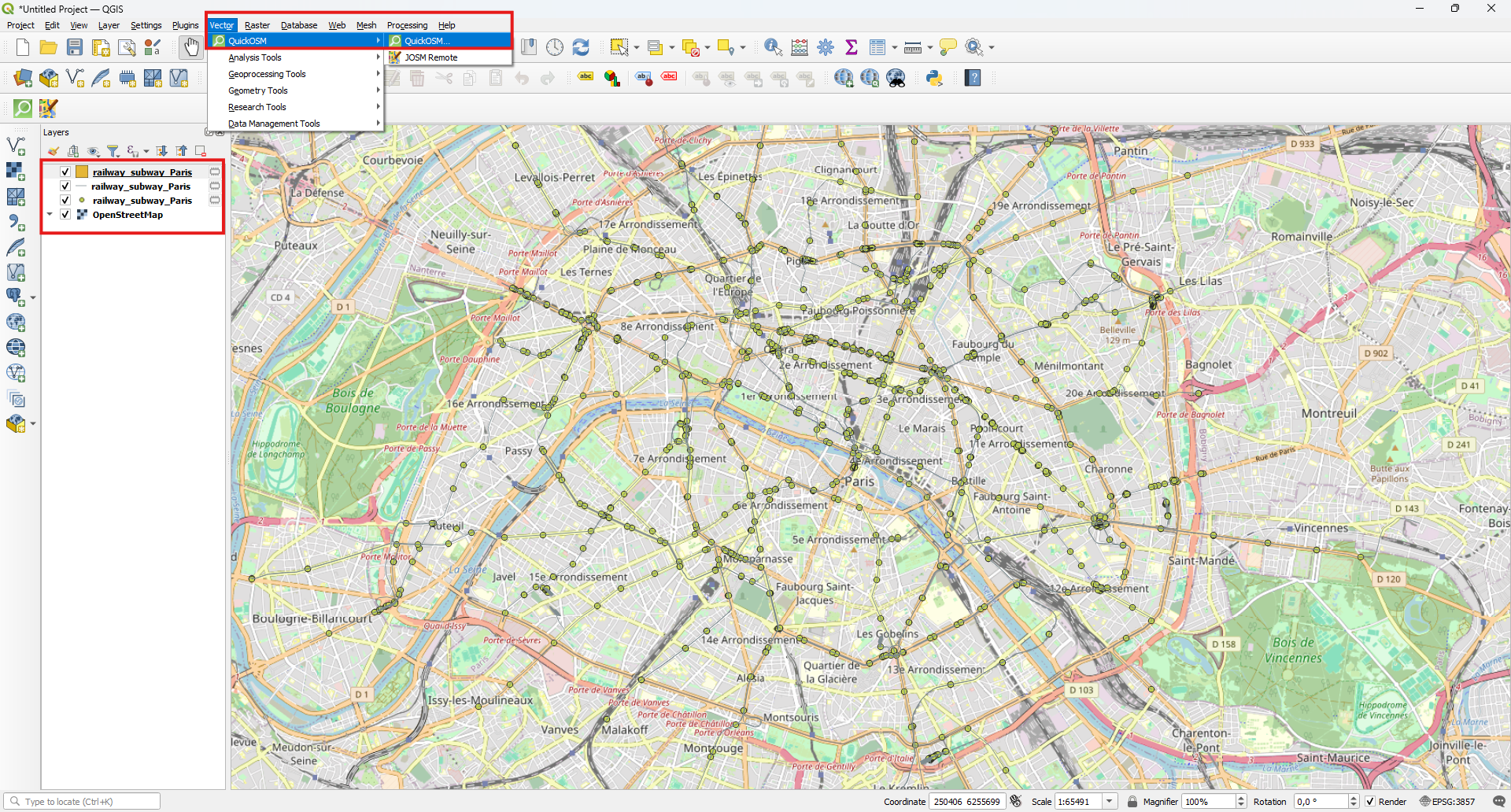Refresh the map canvas

(x=581, y=47)
